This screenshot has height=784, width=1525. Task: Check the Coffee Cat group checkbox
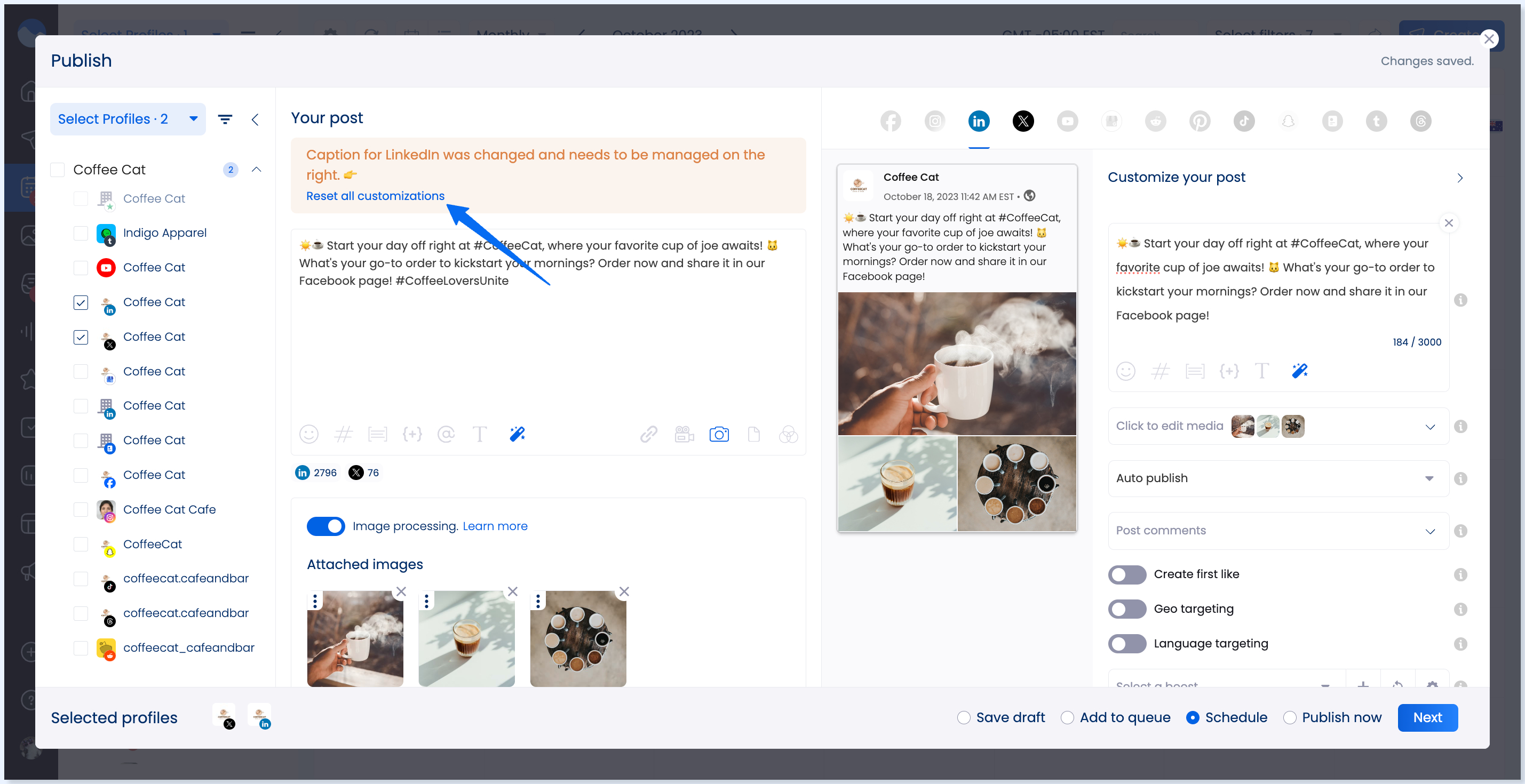click(58, 170)
